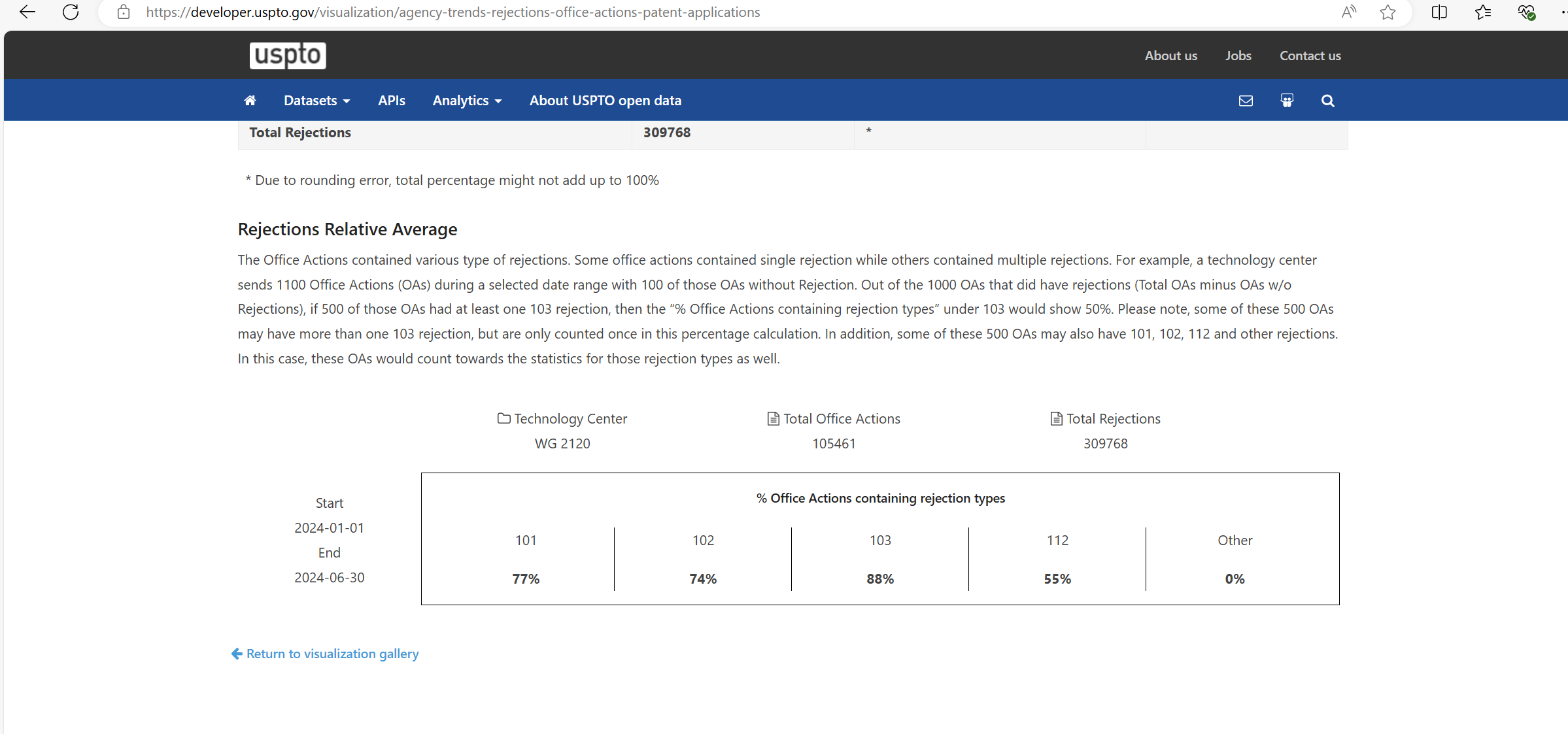Select the Home icon in the navigation bar

(250, 100)
